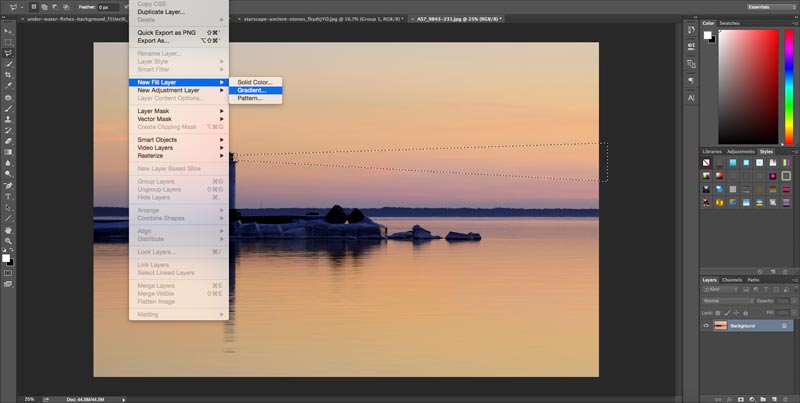This screenshot has width=800, height=403.
Task: Open the Video Layers menu entry
Action: (x=179, y=148)
